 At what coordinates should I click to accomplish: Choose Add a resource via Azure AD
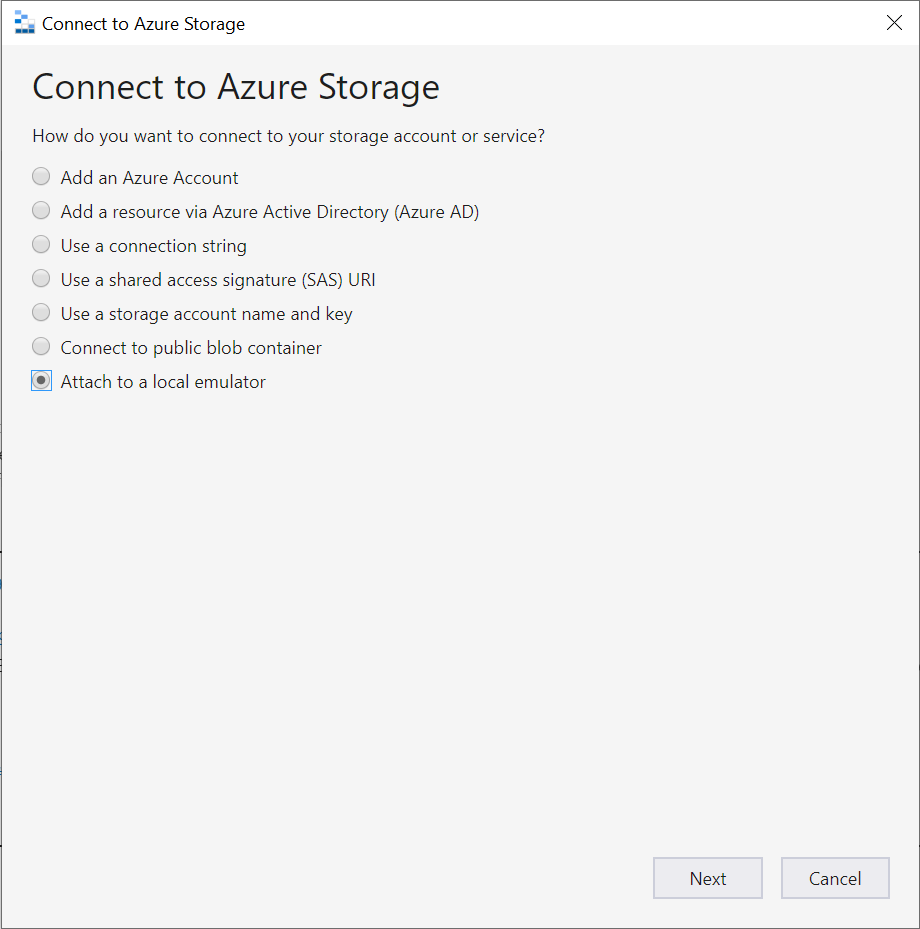(41, 210)
